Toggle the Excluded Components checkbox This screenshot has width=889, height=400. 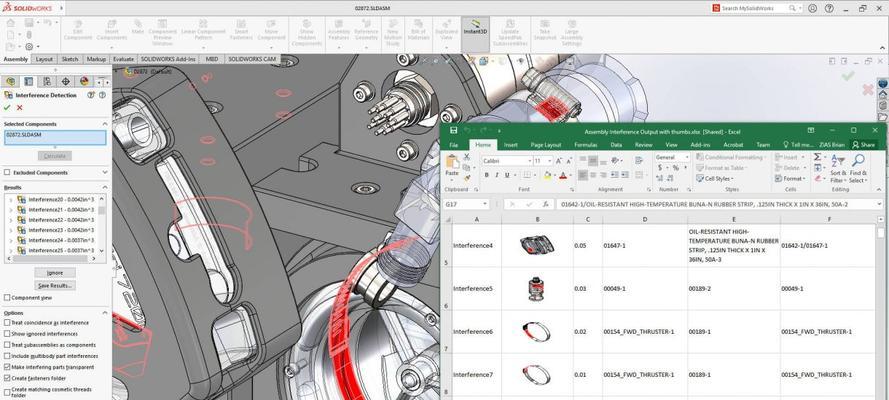(7, 172)
